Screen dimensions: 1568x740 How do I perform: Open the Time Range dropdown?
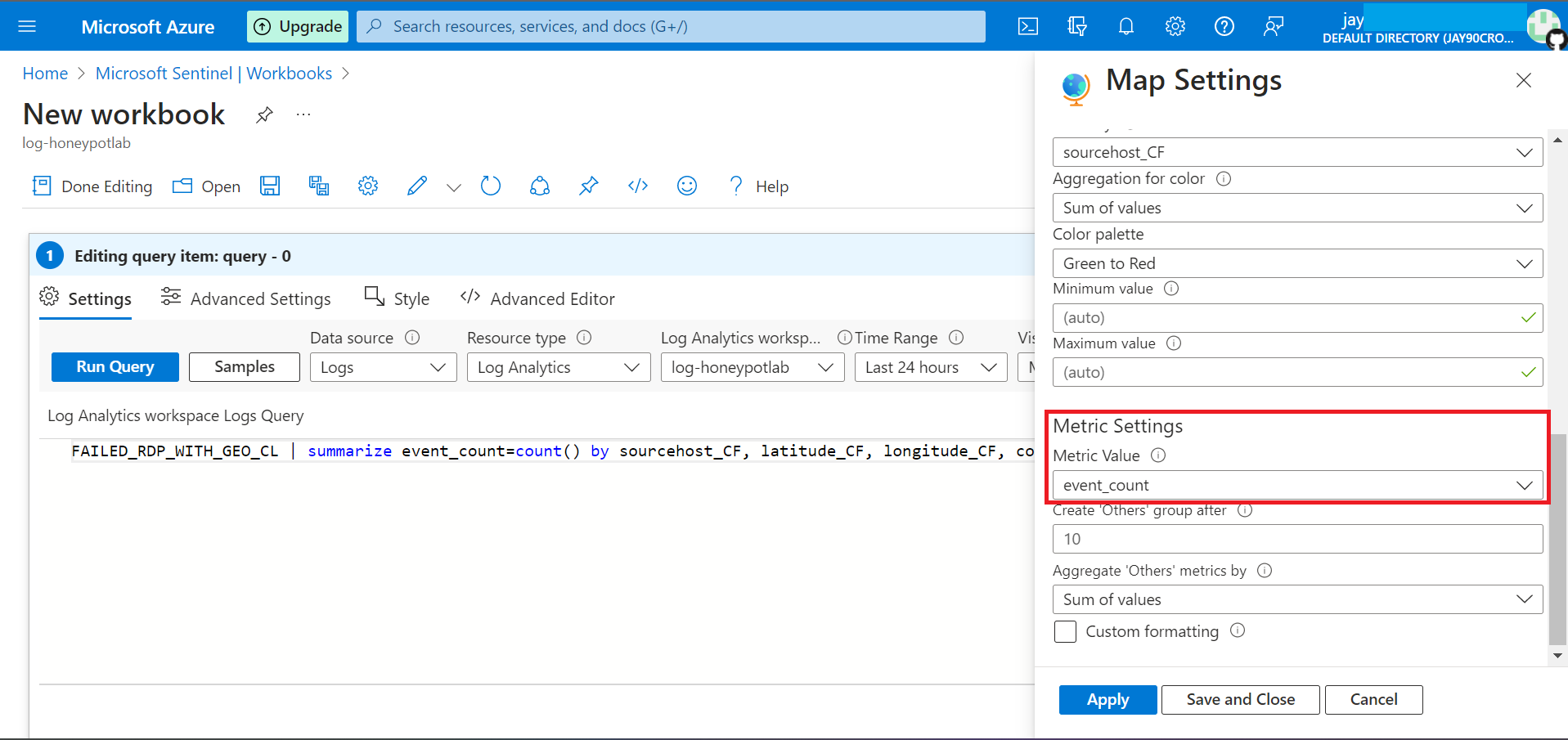click(931, 367)
